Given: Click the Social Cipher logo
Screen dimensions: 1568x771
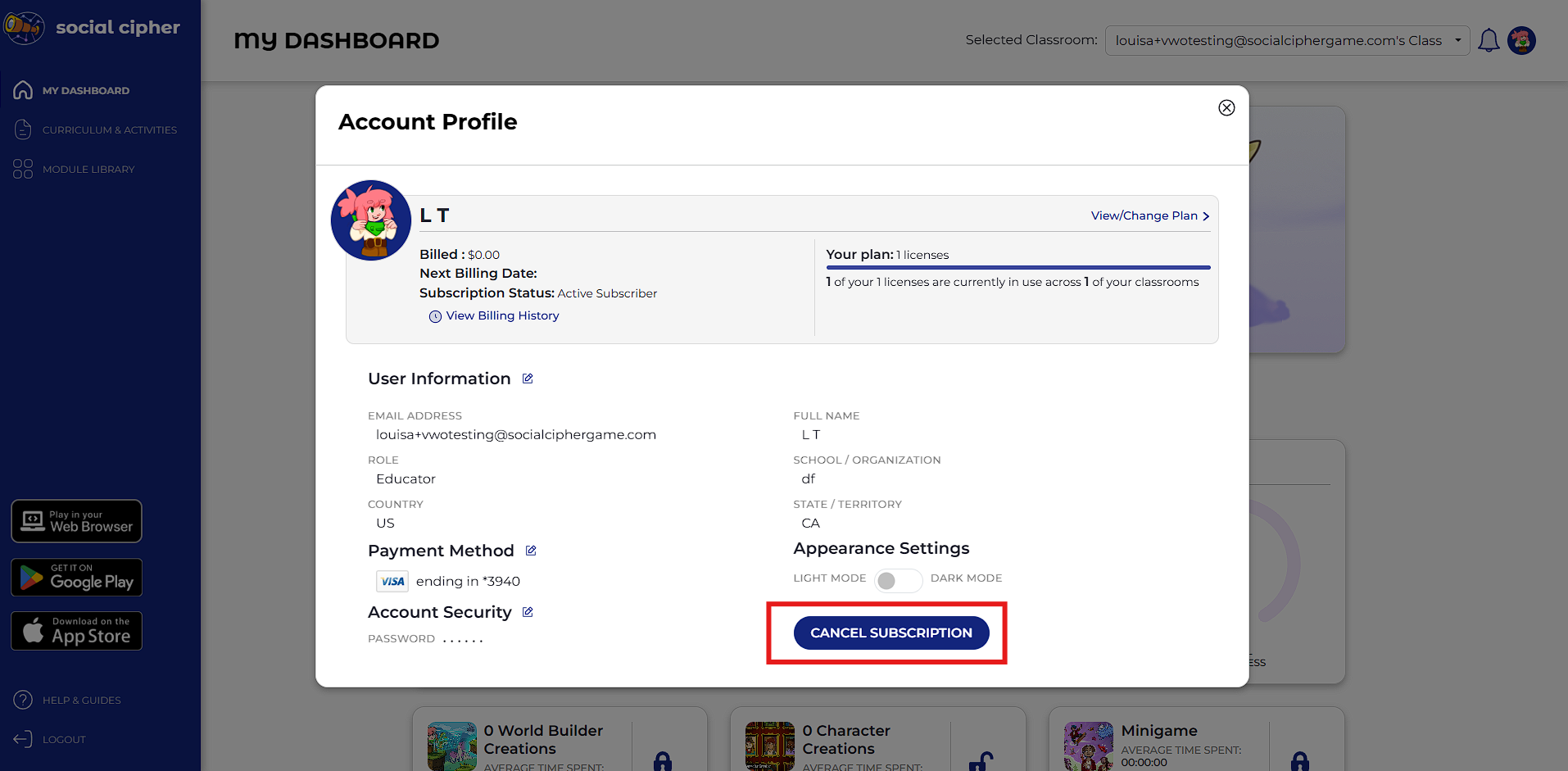Looking at the screenshot, I should click(25, 28).
